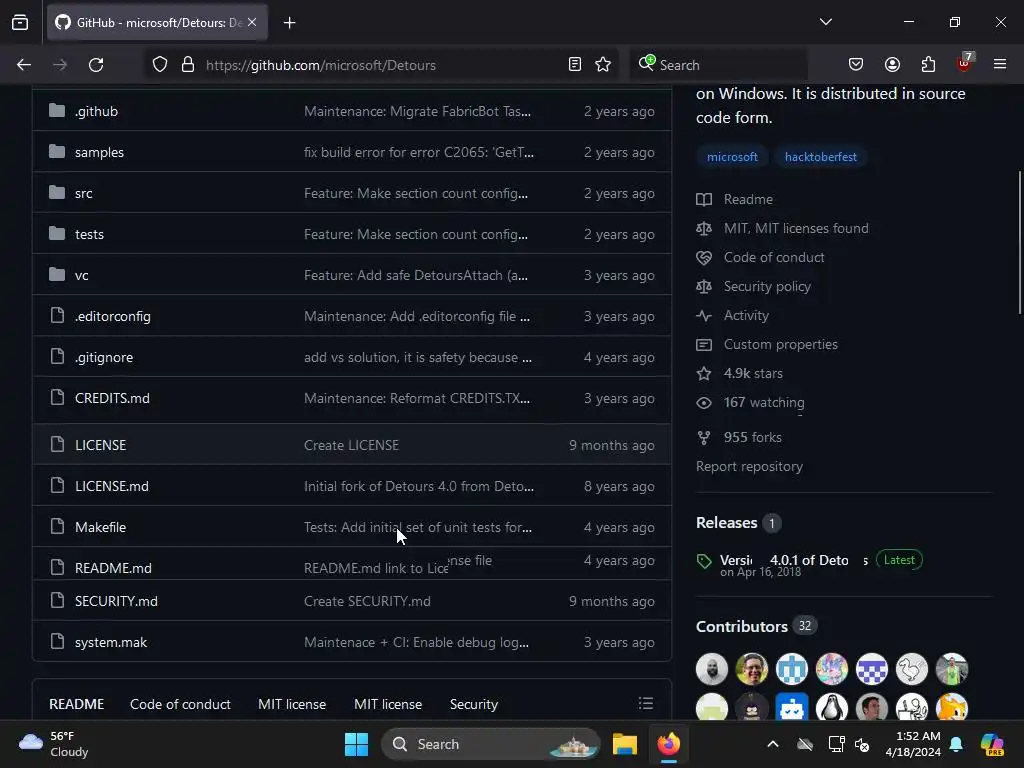Open the first MIT license tab
The image size is (1024, 768).
coord(292,704)
